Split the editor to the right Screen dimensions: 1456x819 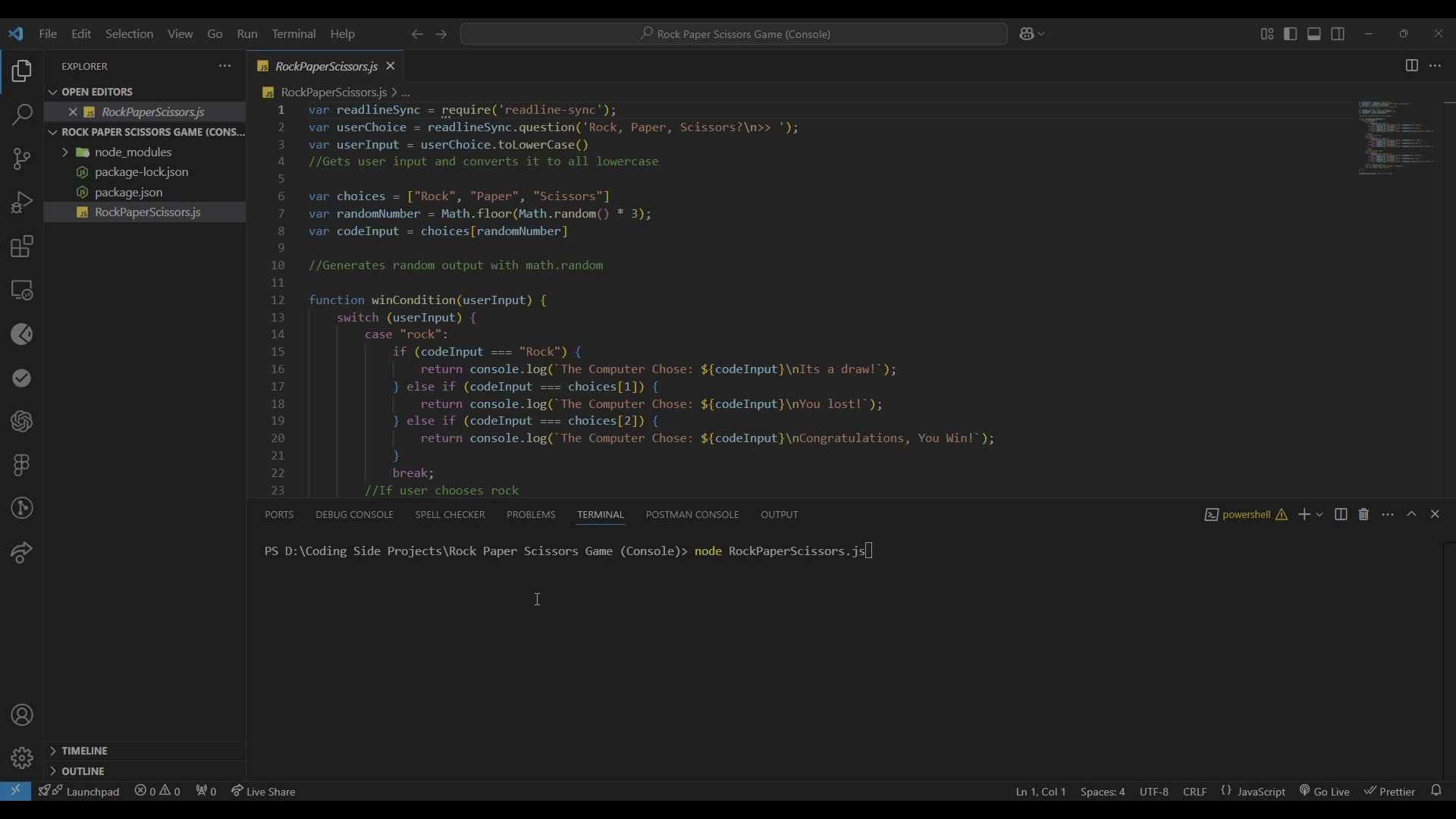point(1411,66)
